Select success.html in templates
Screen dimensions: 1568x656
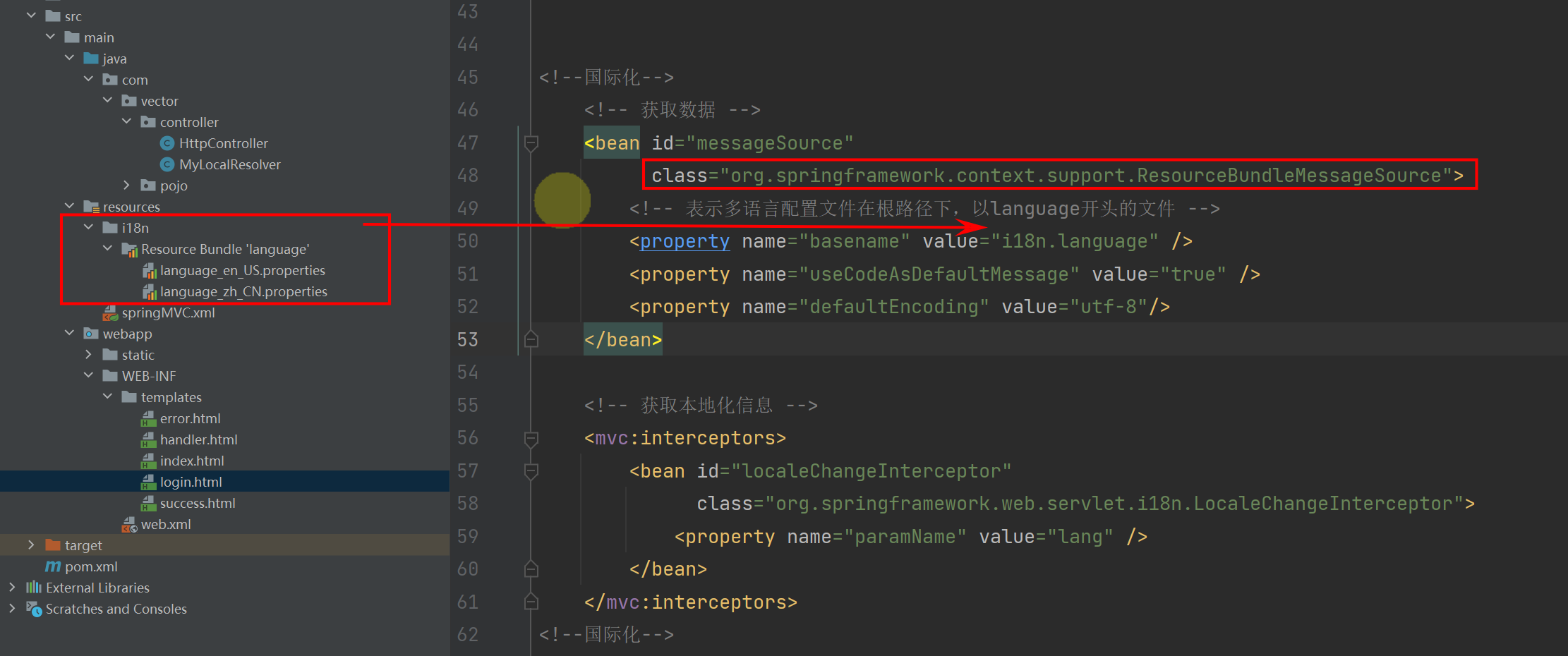pyautogui.click(x=198, y=503)
